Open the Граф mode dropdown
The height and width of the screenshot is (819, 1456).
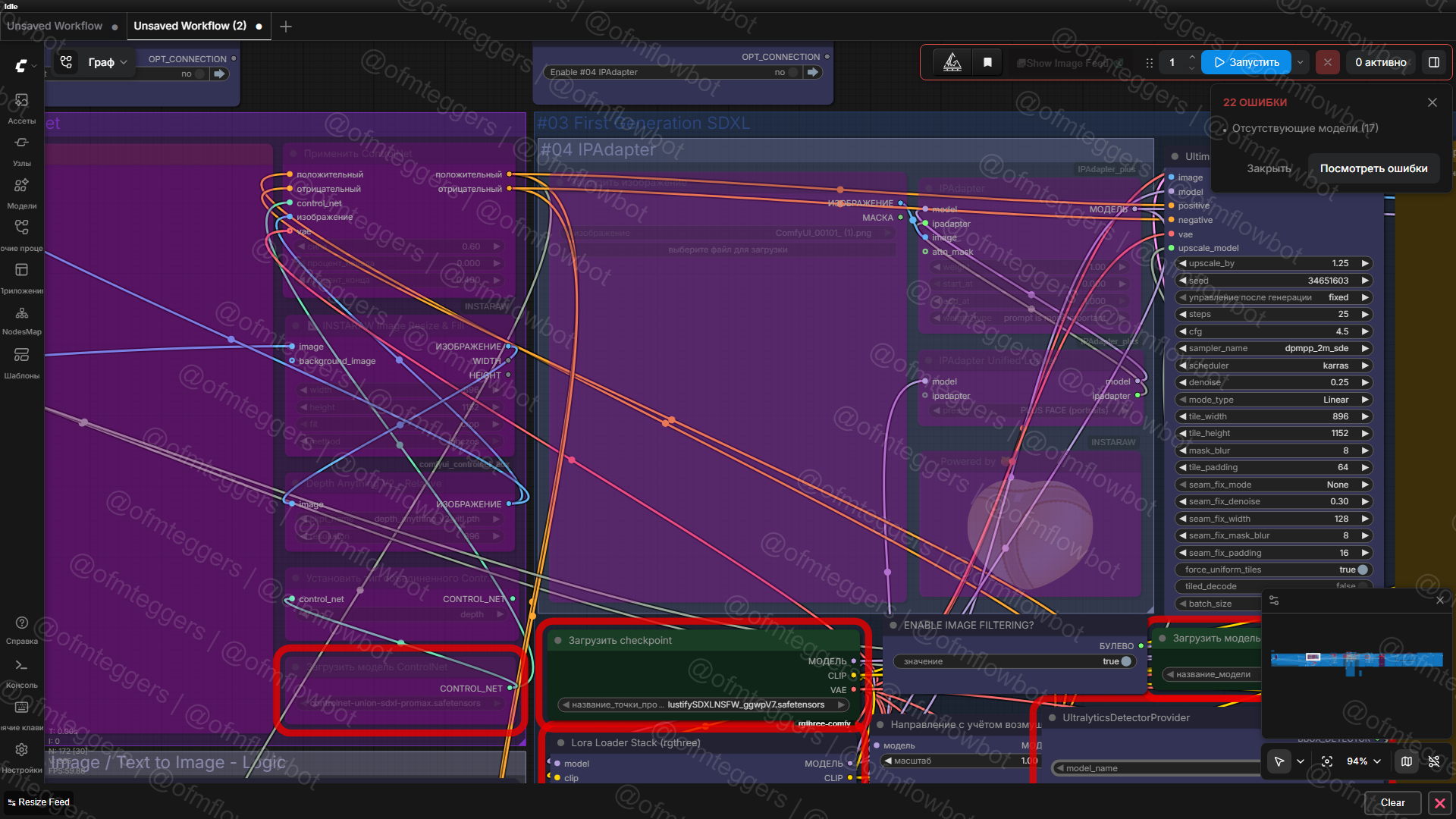(x=108, y=62)
